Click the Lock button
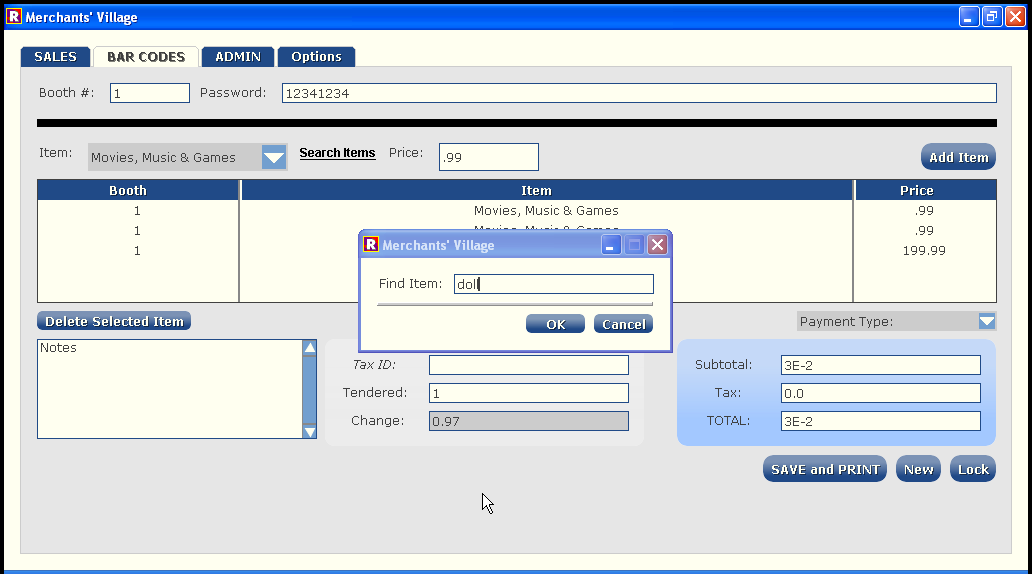This screenshot has height=574, width=1032. pos(973,469)
